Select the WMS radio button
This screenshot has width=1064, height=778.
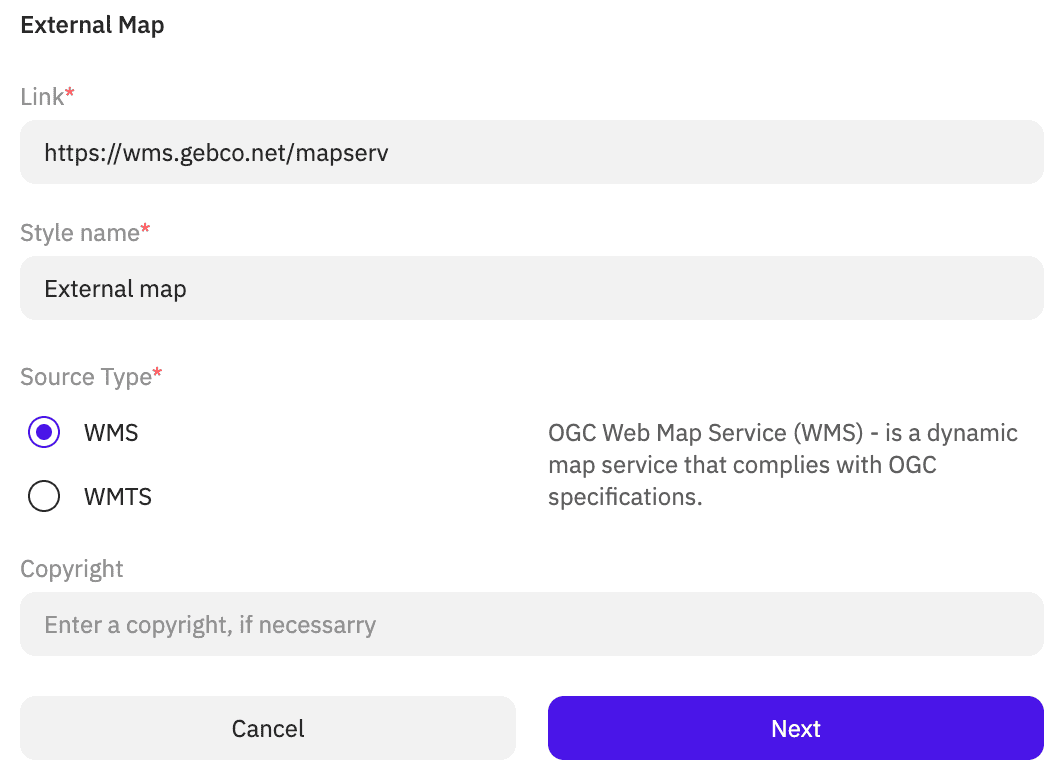(44, 433)
